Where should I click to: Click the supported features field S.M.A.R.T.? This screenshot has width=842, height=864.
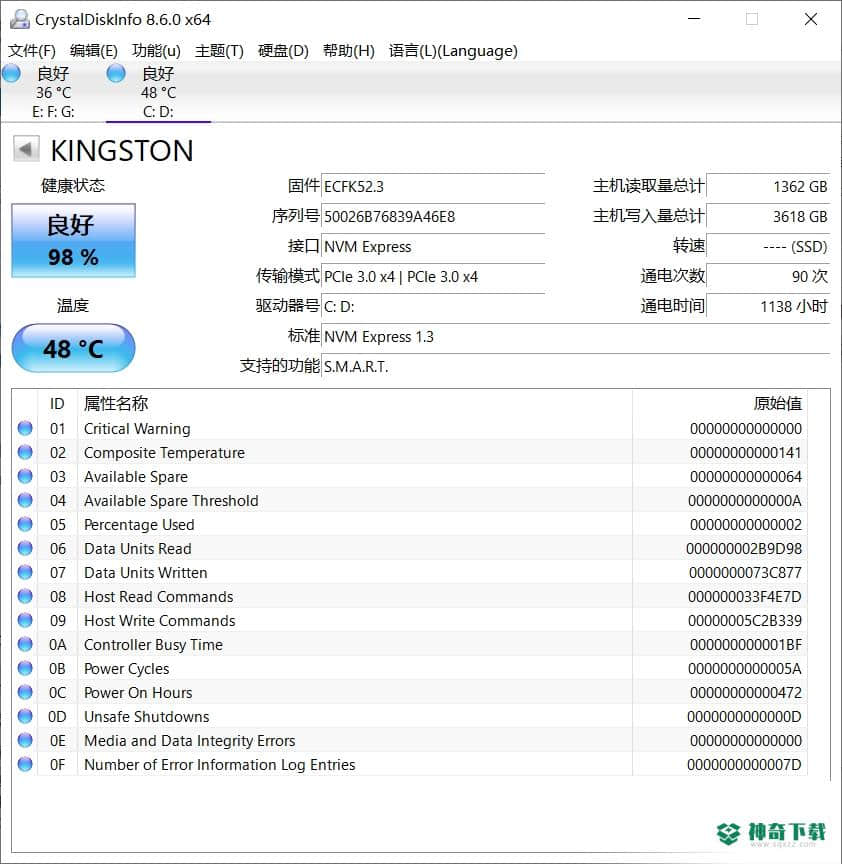pos(576,366)
